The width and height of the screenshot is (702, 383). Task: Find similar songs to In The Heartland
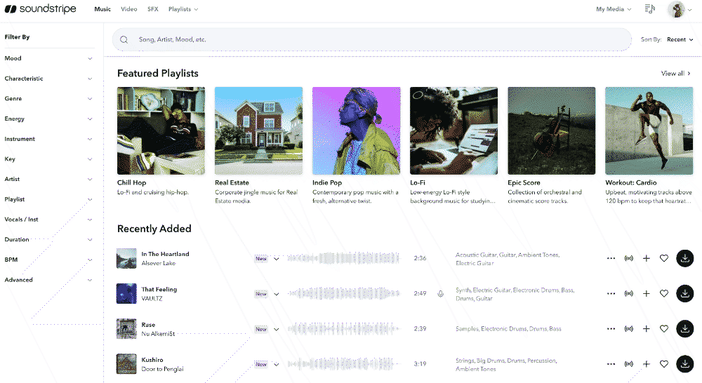[629, 258]
